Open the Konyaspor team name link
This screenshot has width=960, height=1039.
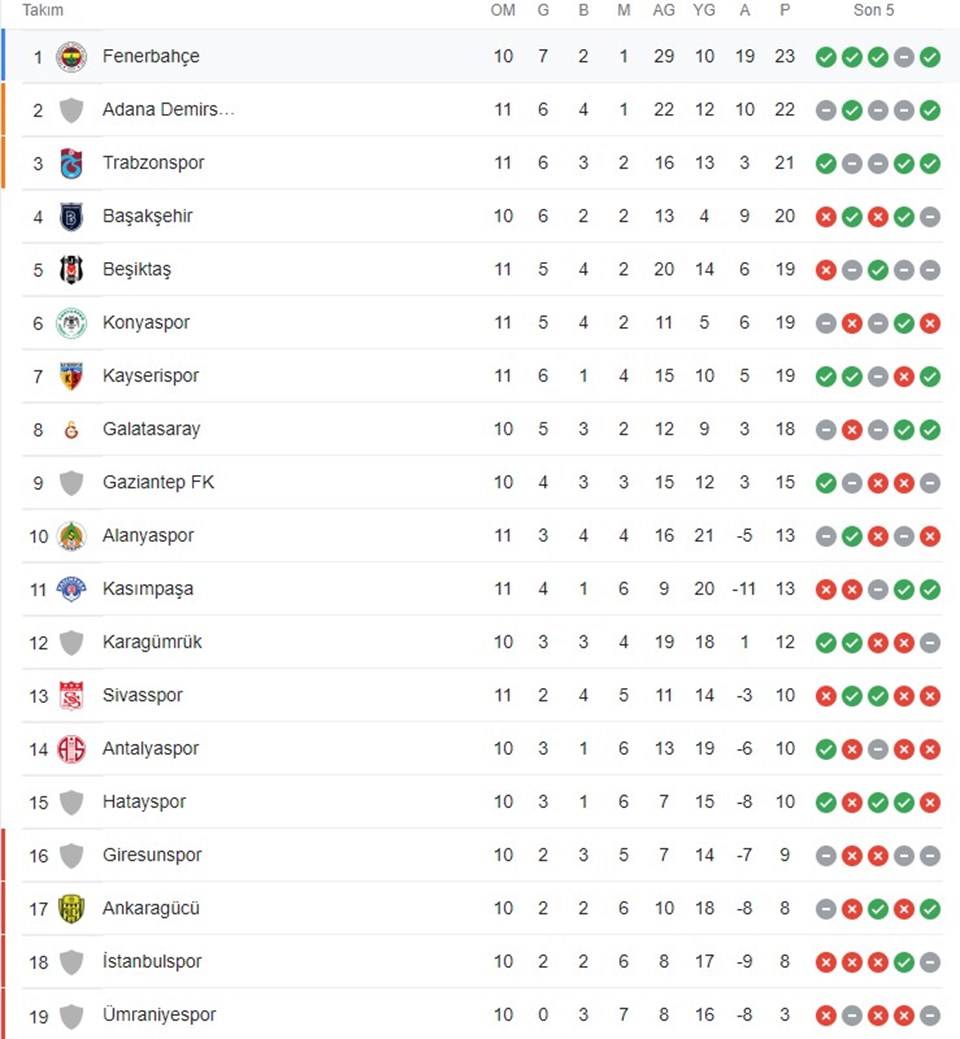click(x=146, y=323)
